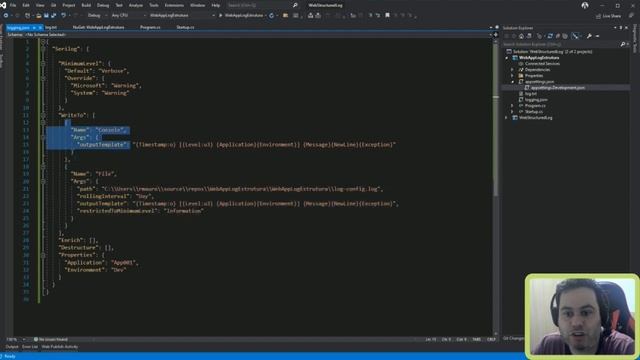Click Solution Explorer Home icon

tap(521, 36)
